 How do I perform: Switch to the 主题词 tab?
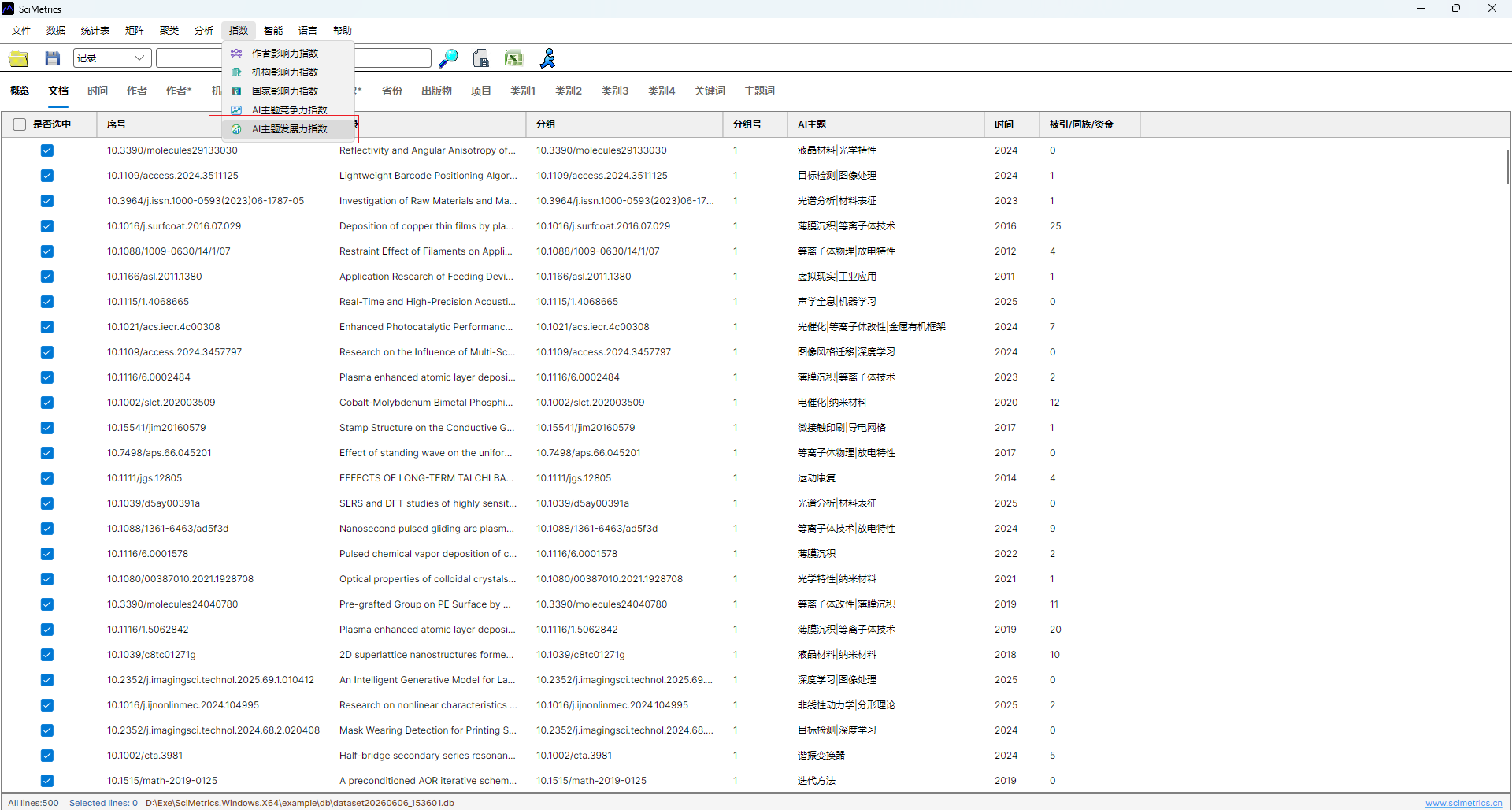click(759, 91)
